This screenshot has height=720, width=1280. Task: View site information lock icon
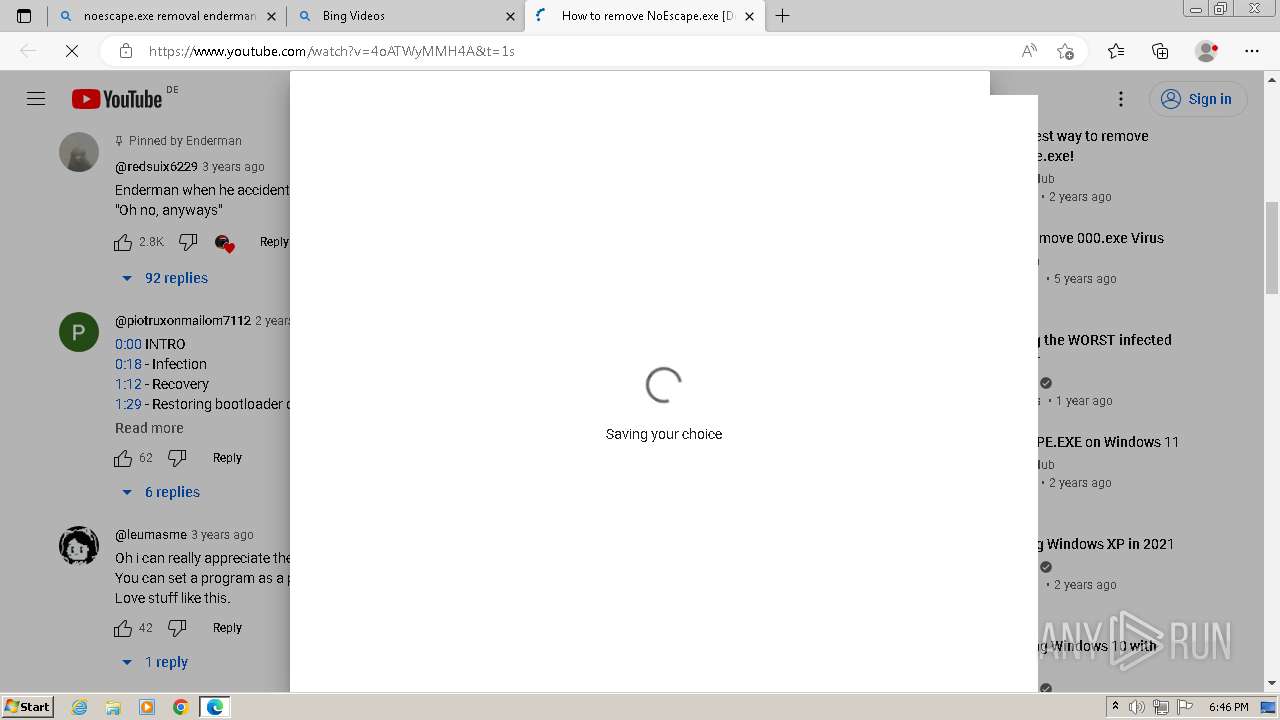pyautogui.click(x=125, y=51)
